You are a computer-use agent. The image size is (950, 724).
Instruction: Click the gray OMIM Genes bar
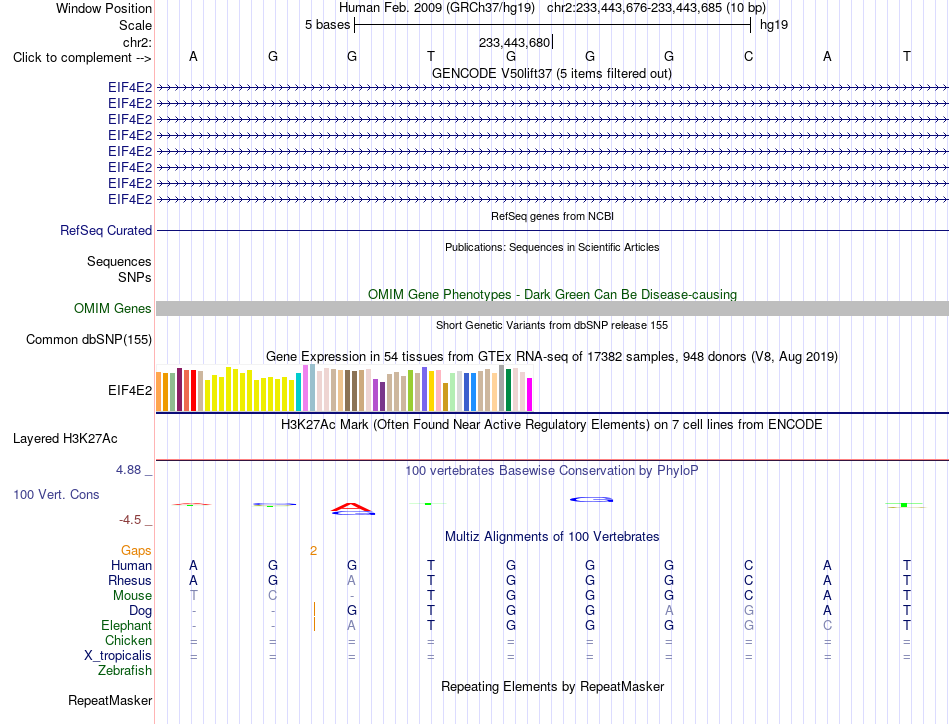click(552, 308)
